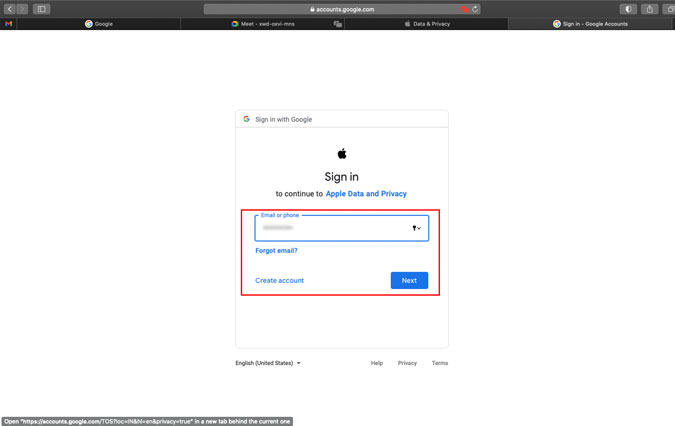Focus the Email or phone field
The width and height of the screenshot is (675, 426).
[x=342, y=228]
